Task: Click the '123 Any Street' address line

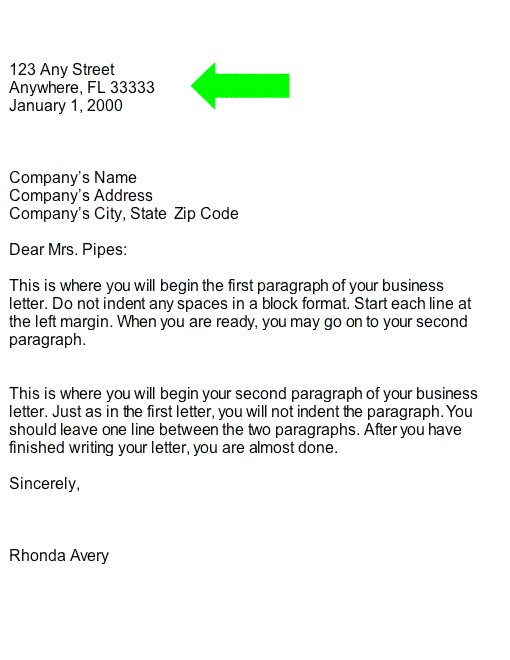Action: (x=62, y=69)
